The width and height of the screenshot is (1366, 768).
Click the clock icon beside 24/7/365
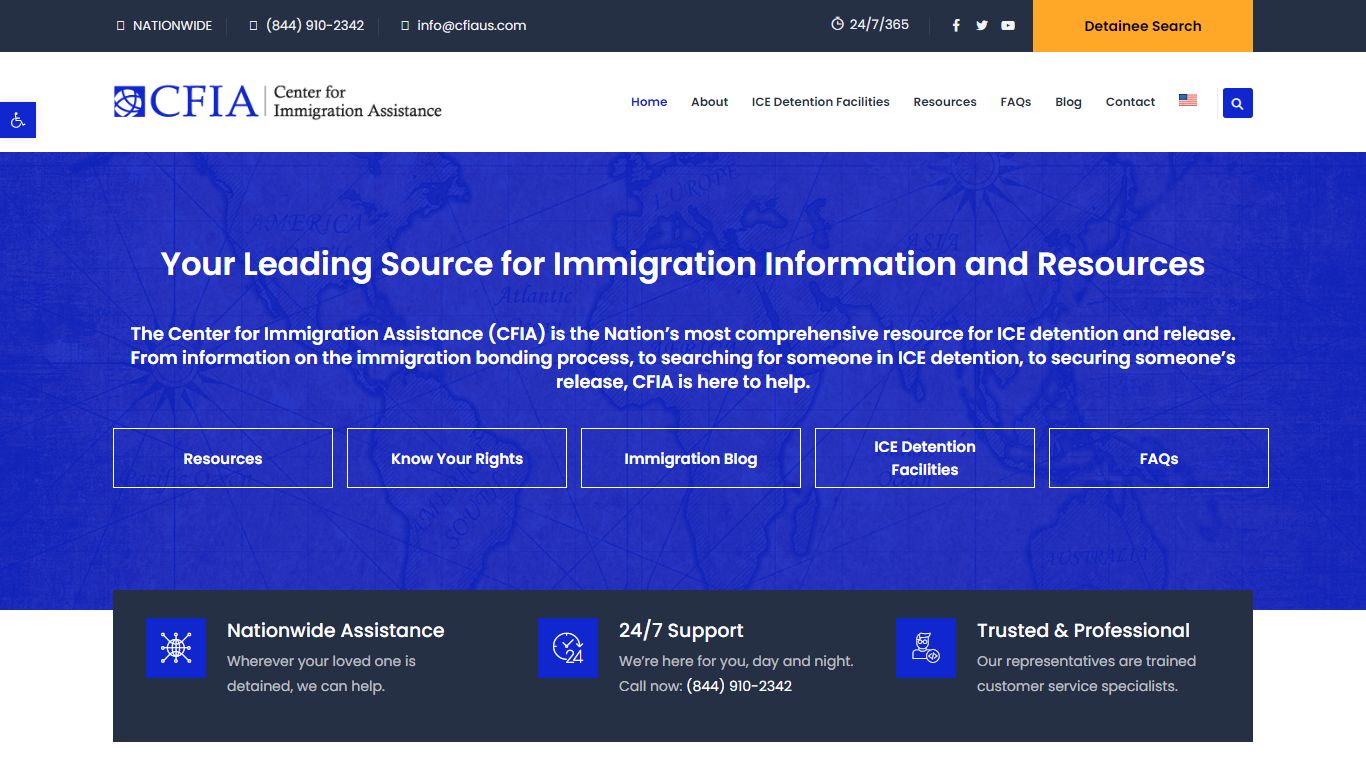(x=838, y=24)
